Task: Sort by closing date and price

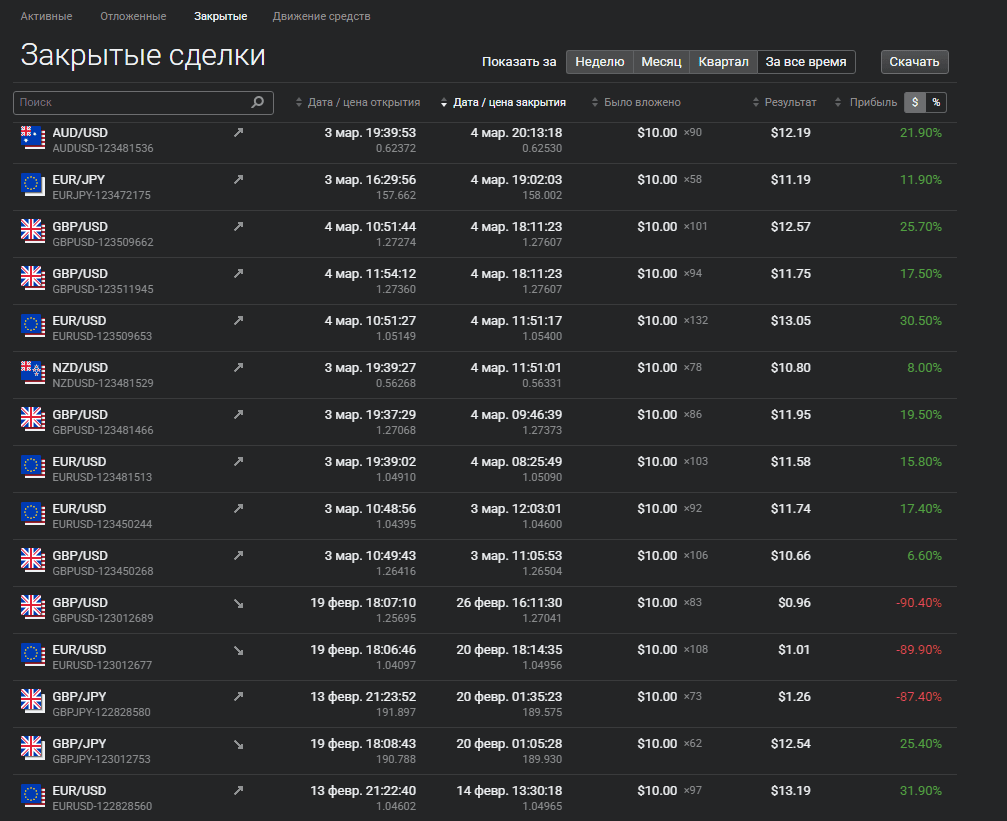Action: (x=503, y=102)
